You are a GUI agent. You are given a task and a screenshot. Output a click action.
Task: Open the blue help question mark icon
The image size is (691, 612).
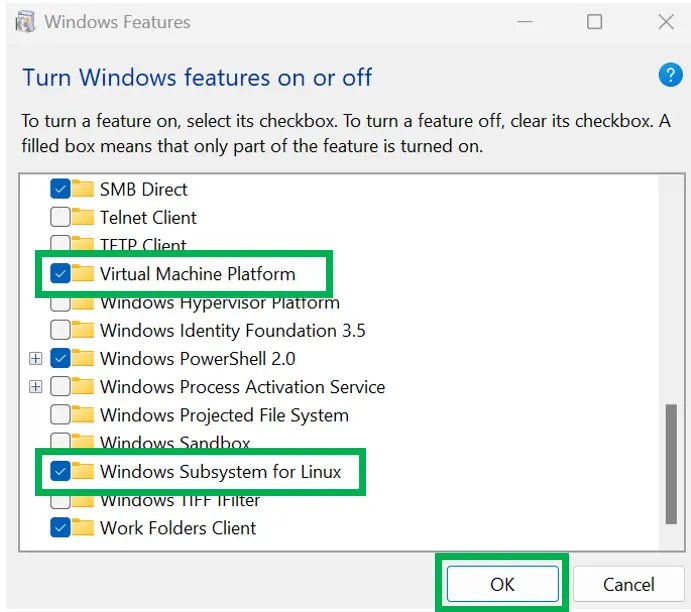click(670, 75)
